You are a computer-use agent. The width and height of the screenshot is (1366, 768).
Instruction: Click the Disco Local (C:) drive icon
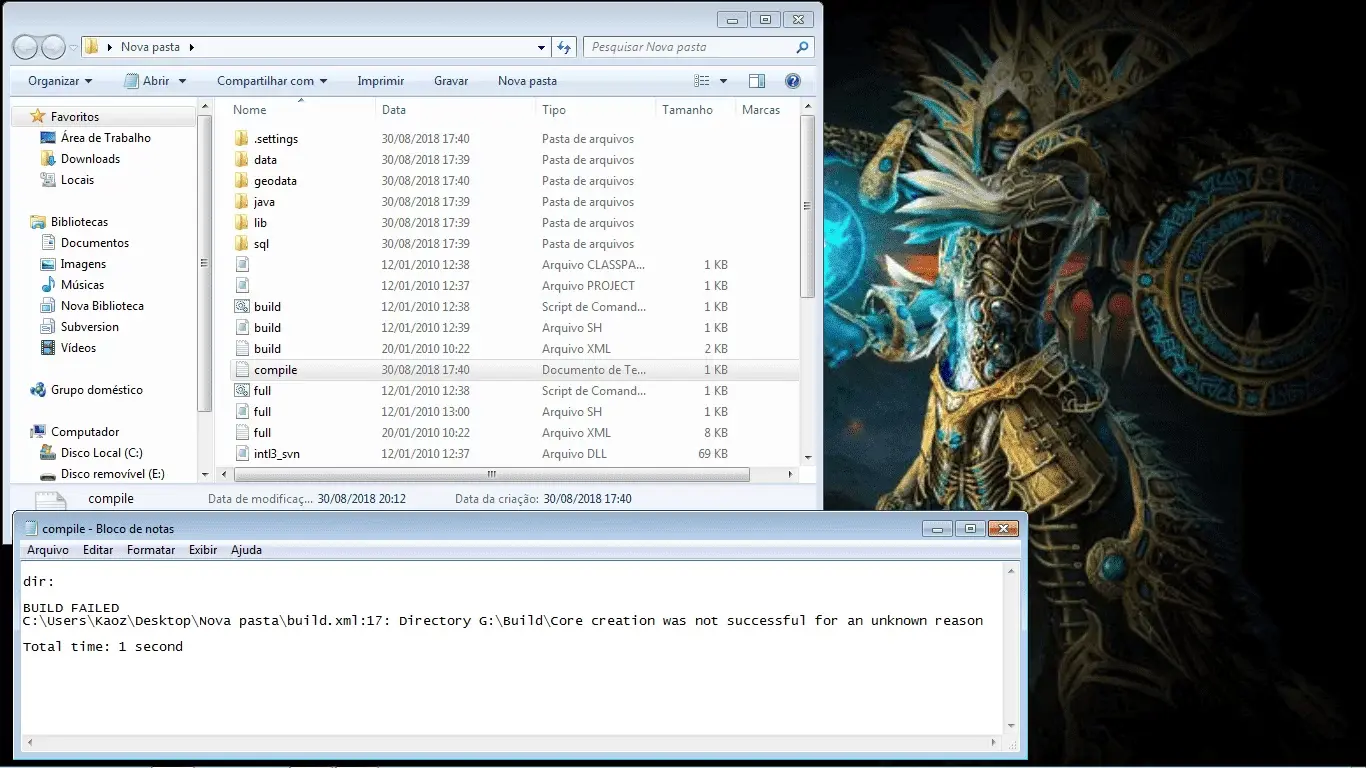[x=48, y=453]
